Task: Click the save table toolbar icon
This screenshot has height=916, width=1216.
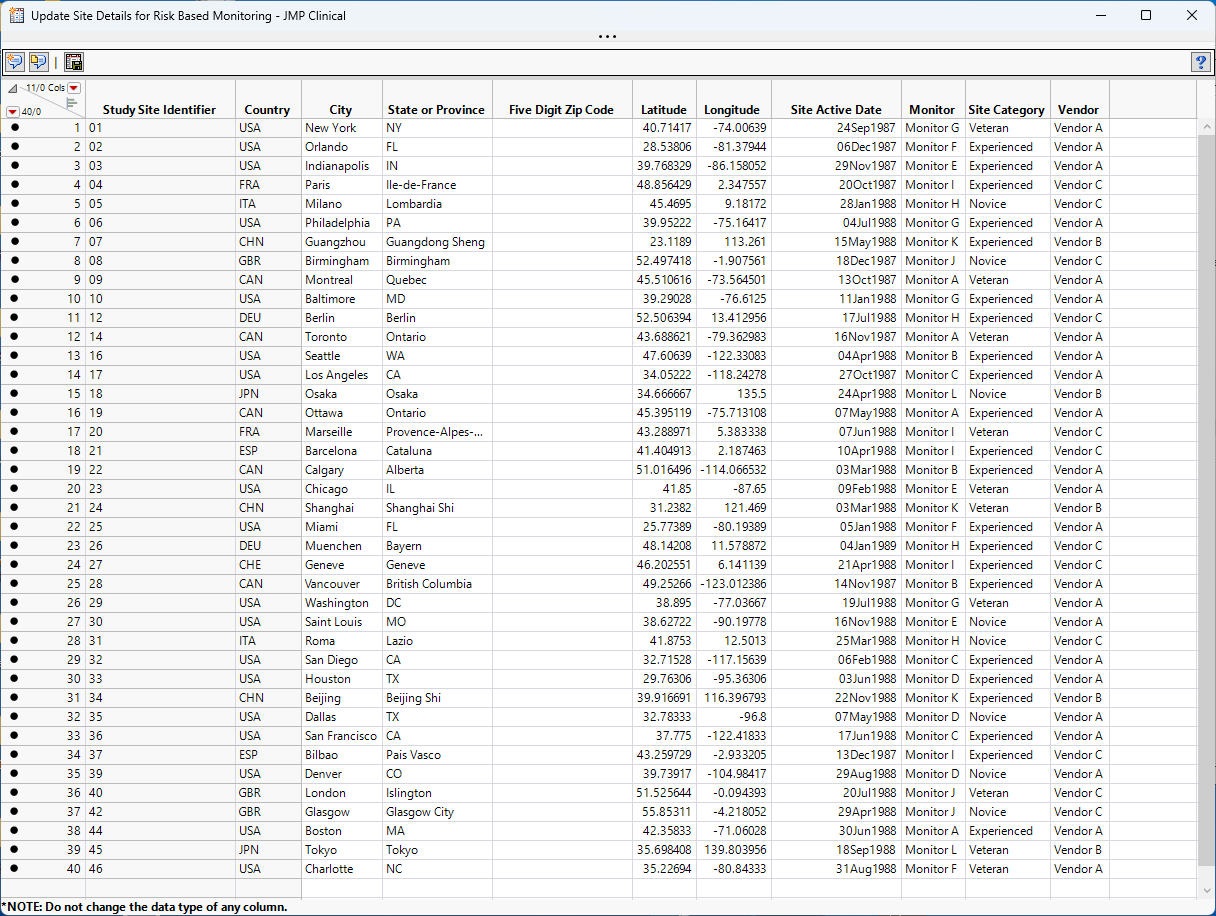Action: click(74, 62)
